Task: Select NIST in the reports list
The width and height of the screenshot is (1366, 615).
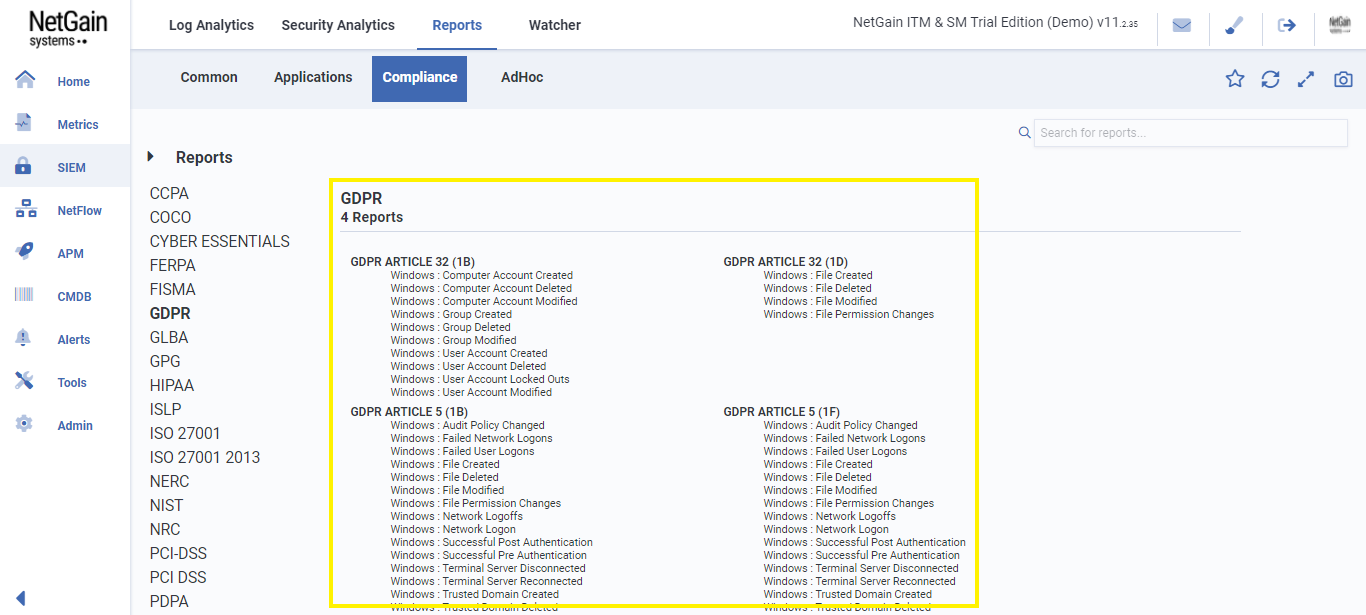Action: point(167,505)
